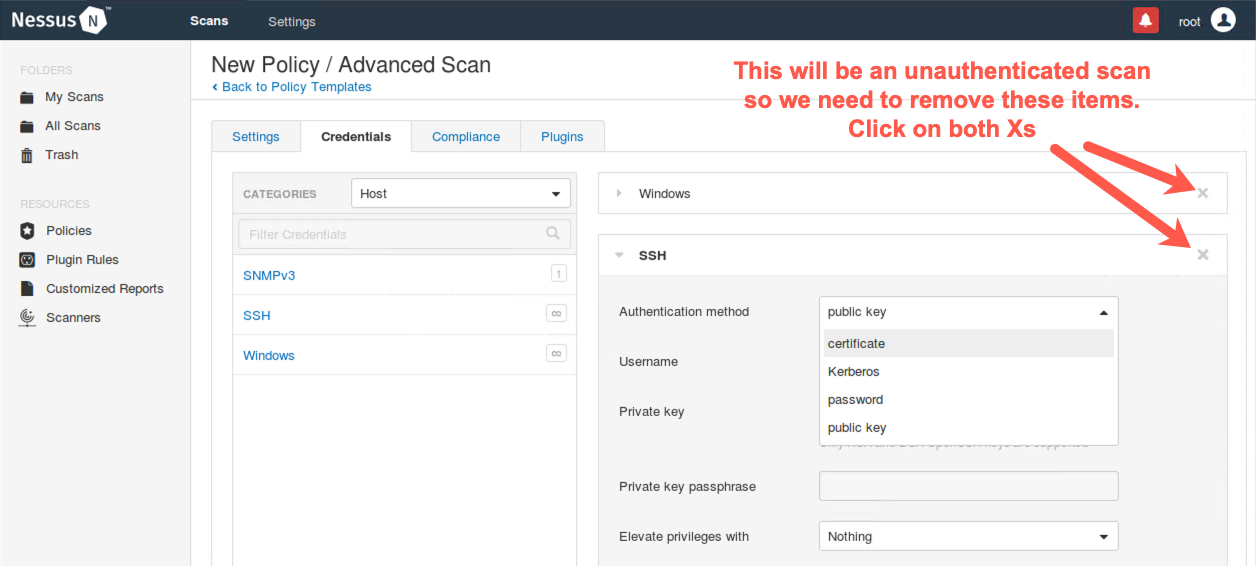
Task: Open the Elevate privileges with dropdown
Action: pos(968,536)
